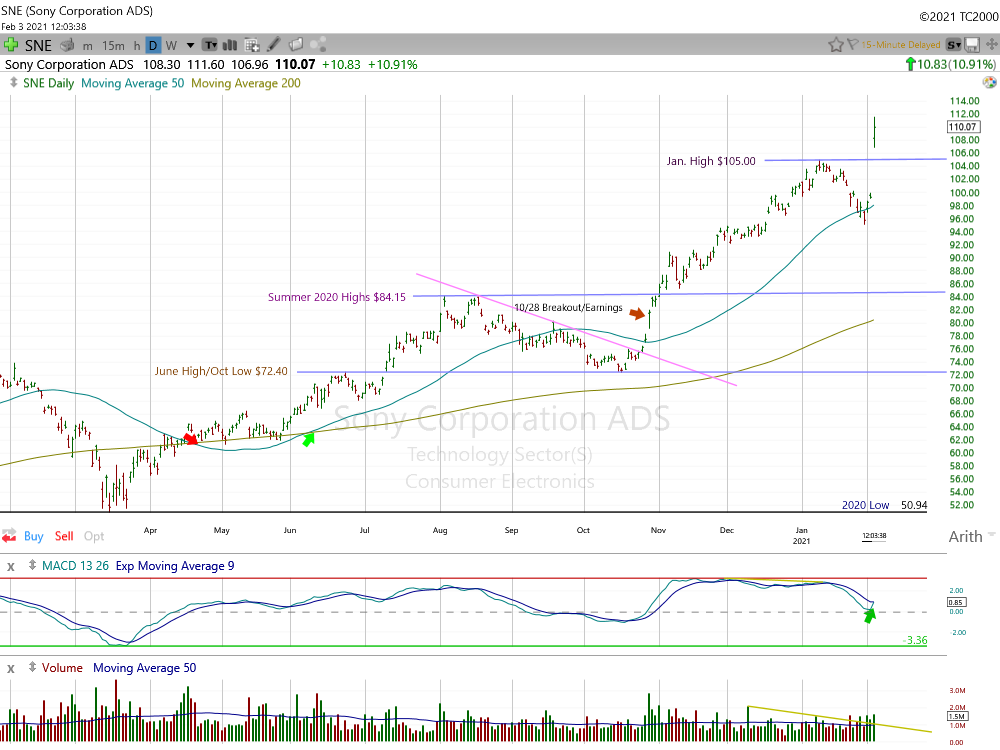
Task: Toggle the flag icon
Action: (852, 45)
